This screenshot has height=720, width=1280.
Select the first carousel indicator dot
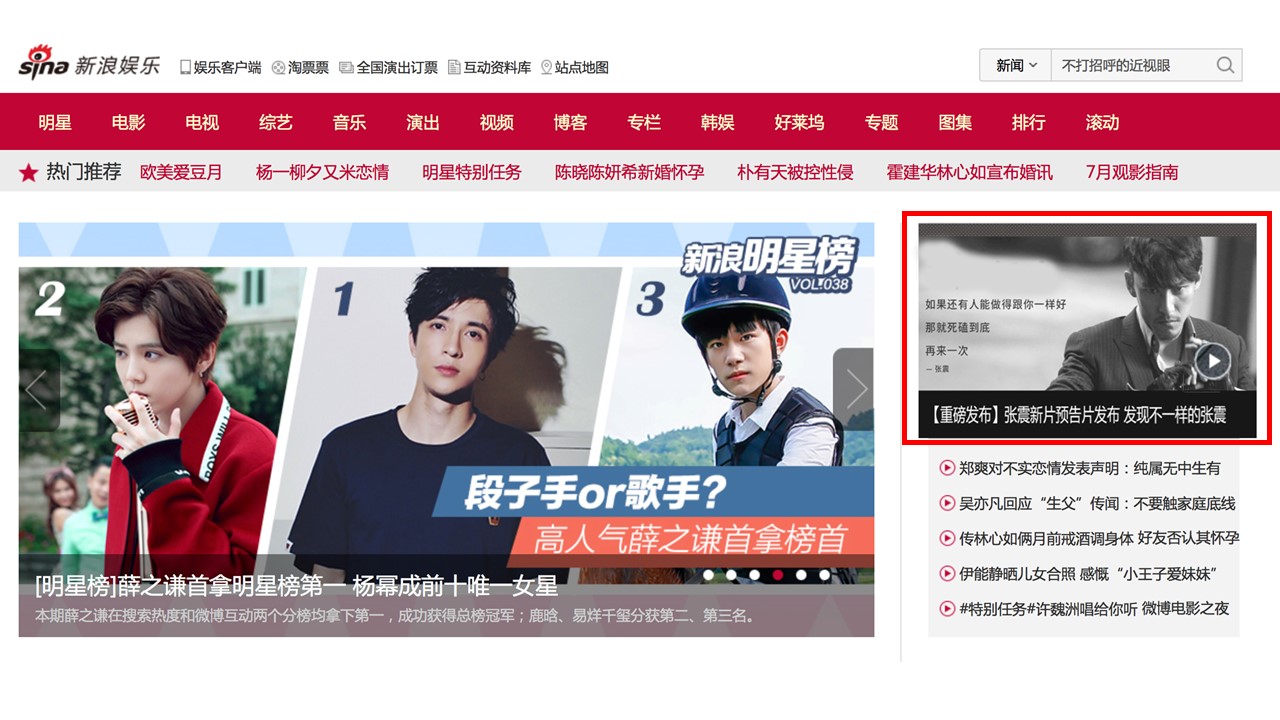tap(708, 575)
